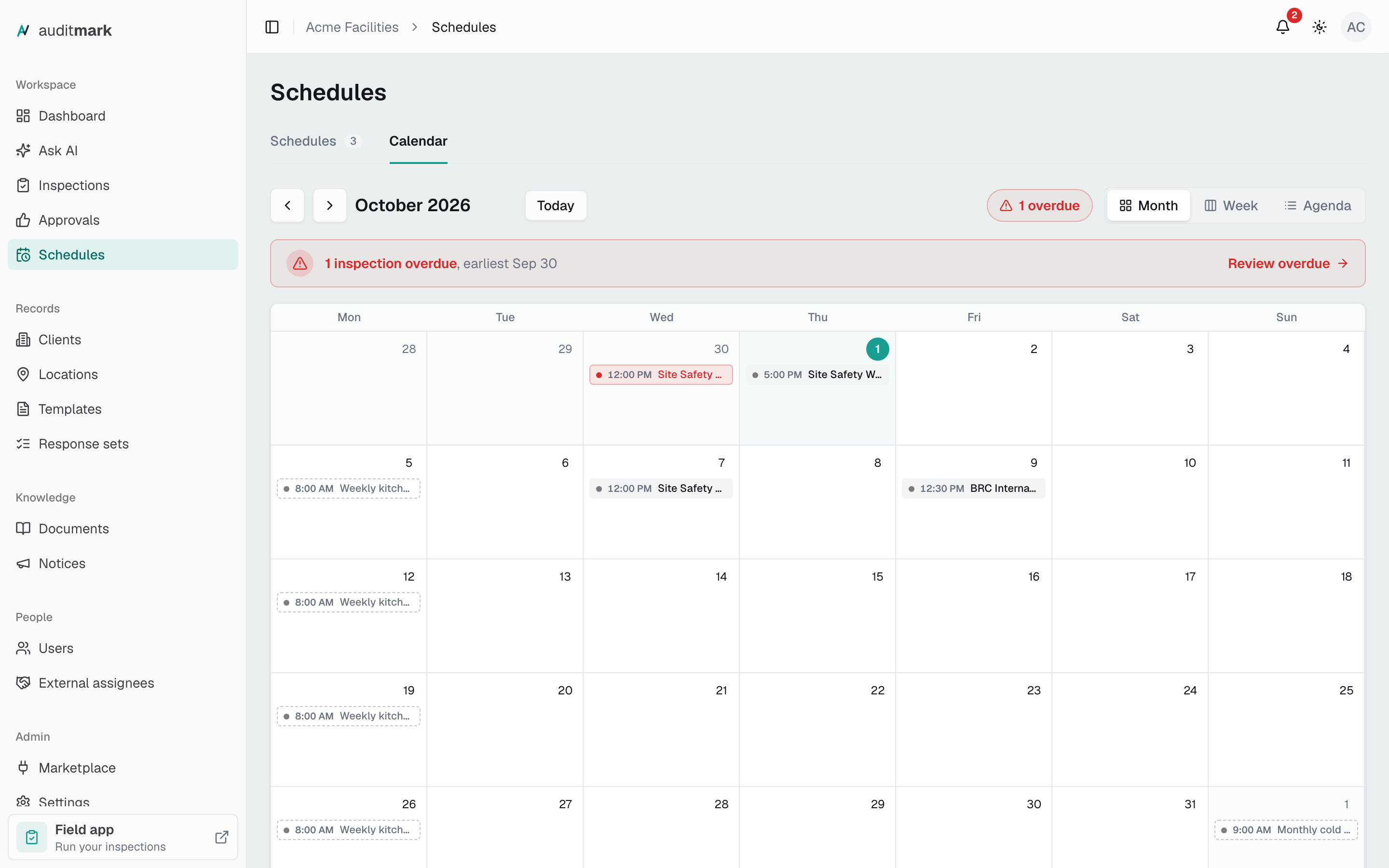Open Clients in Records section

point(123,340)
